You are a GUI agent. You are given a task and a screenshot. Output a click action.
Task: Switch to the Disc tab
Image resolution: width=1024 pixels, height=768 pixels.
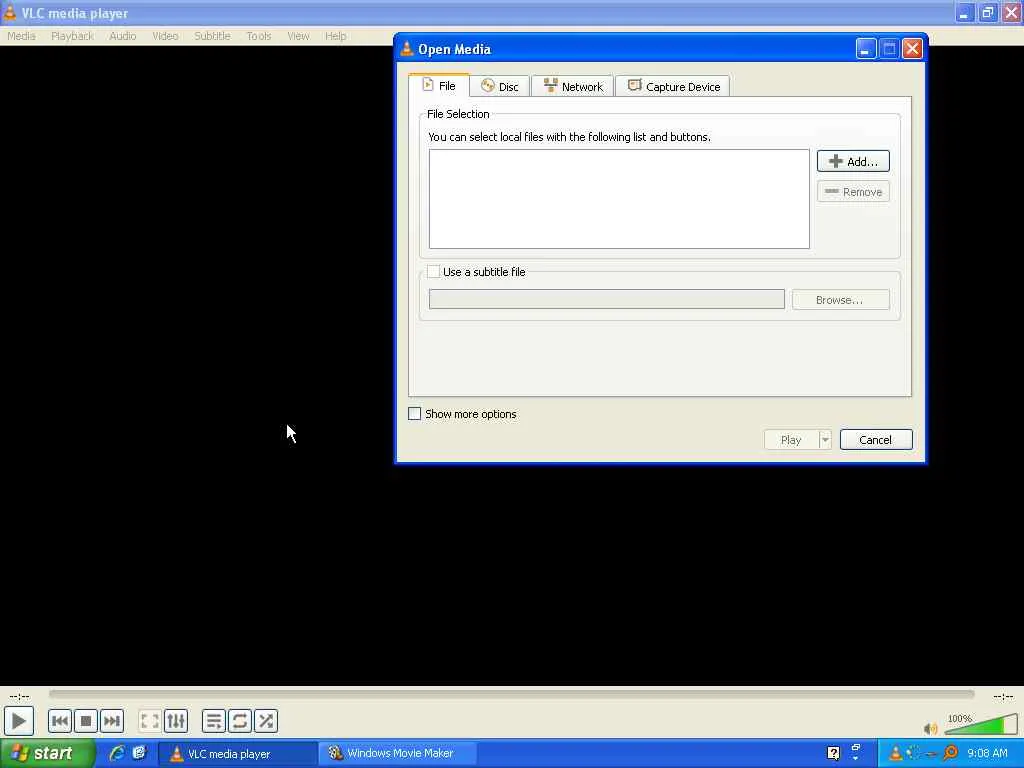pyautogui.click(x=500, y=86)
